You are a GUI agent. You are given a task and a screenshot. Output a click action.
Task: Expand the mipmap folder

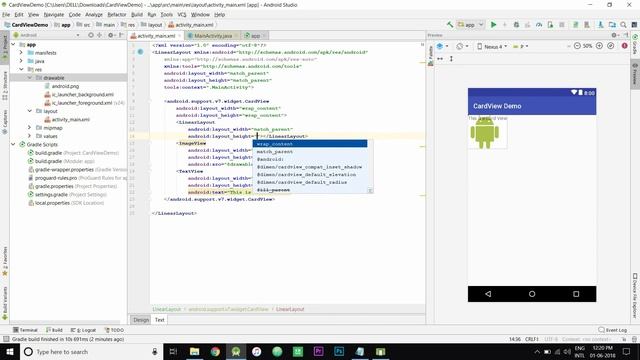point(29,128)
